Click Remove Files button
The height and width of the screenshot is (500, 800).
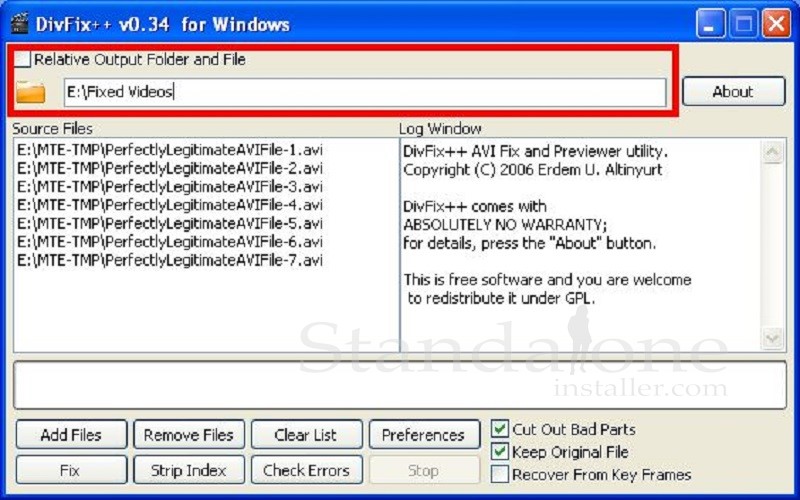pyautogui.click(x=189, y=435)
